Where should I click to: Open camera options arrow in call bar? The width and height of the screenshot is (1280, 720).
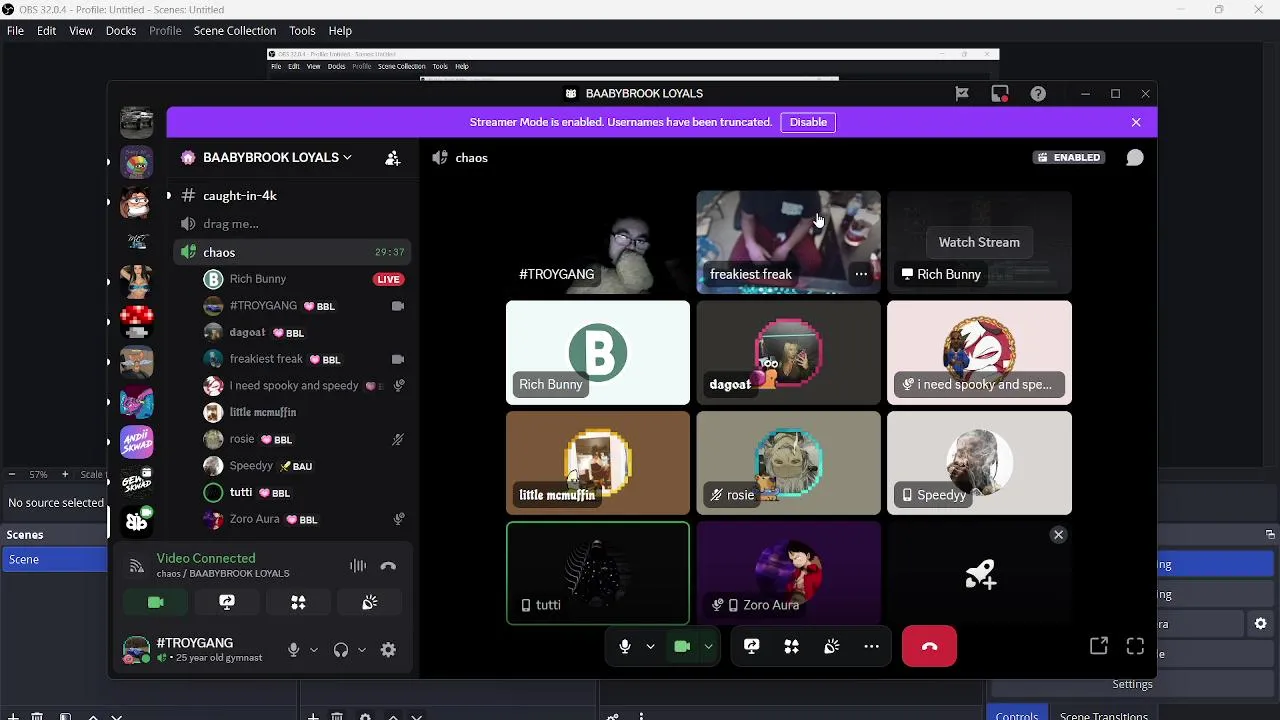(708, 647)
